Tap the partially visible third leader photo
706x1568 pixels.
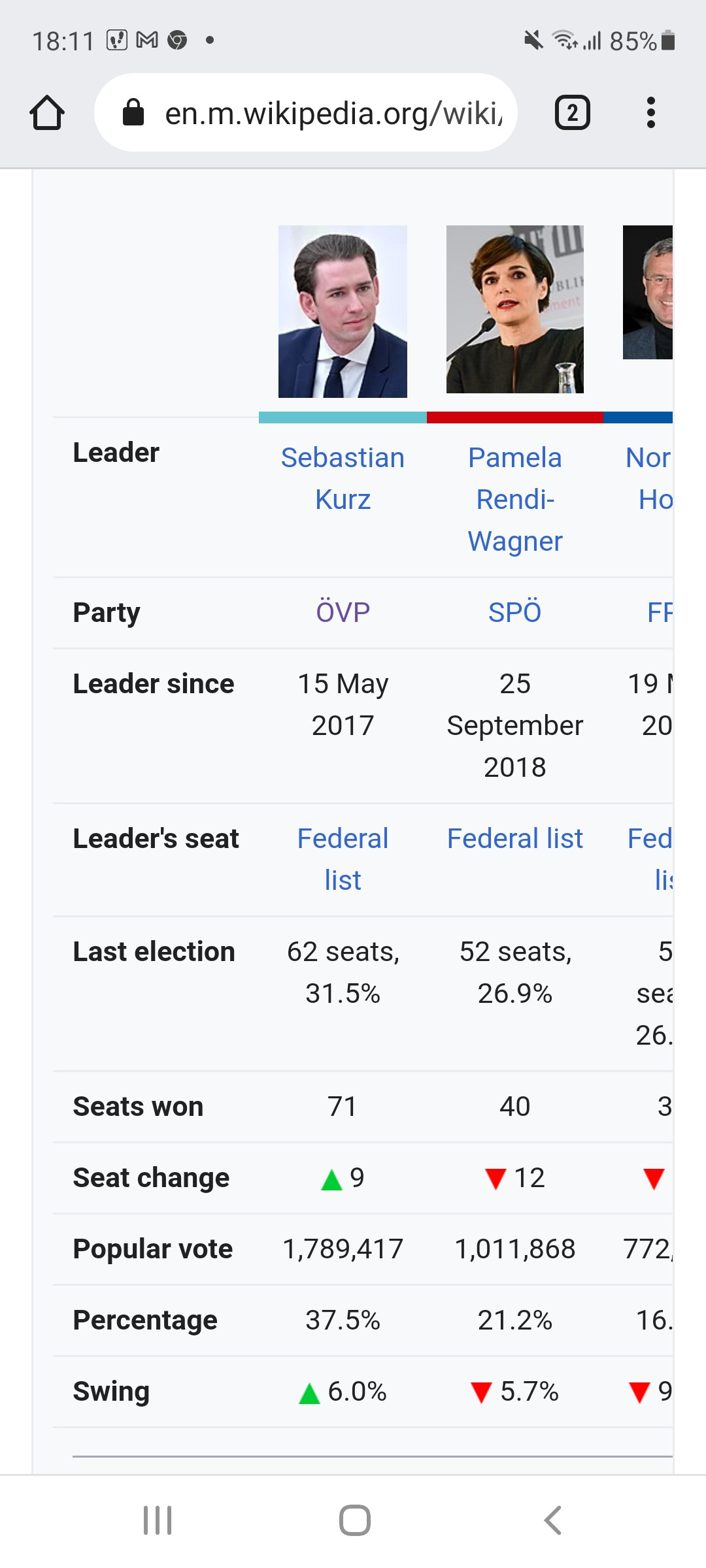point(648,292)
